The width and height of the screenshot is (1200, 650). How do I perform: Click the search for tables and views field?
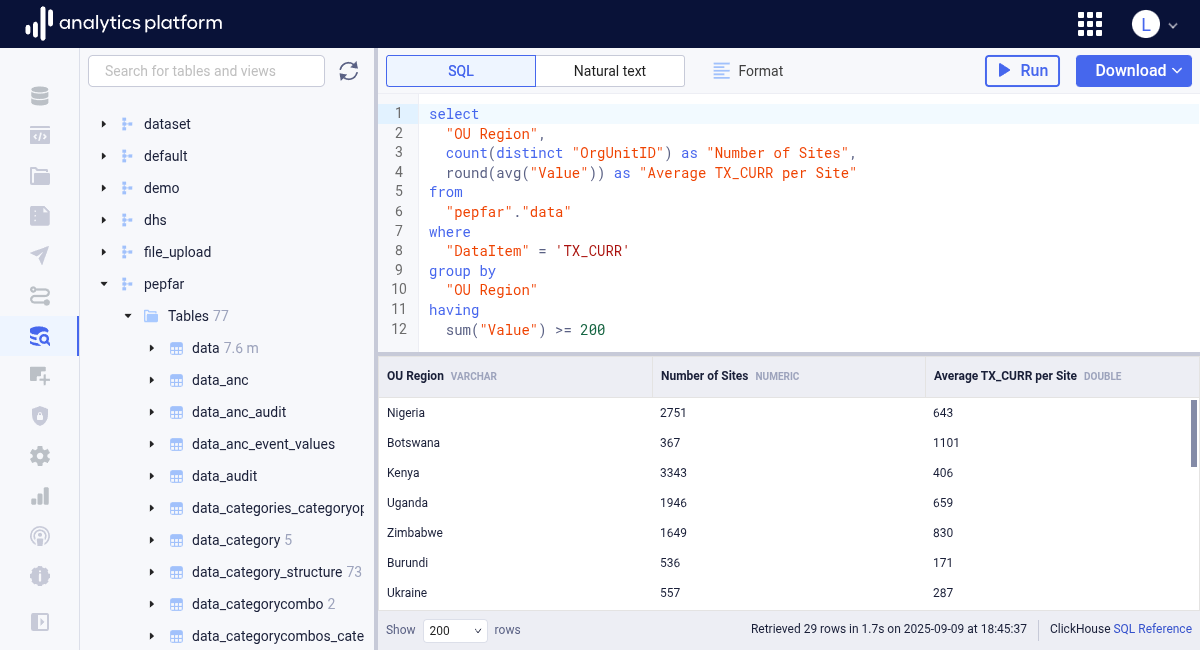click(x=206, y=71)
